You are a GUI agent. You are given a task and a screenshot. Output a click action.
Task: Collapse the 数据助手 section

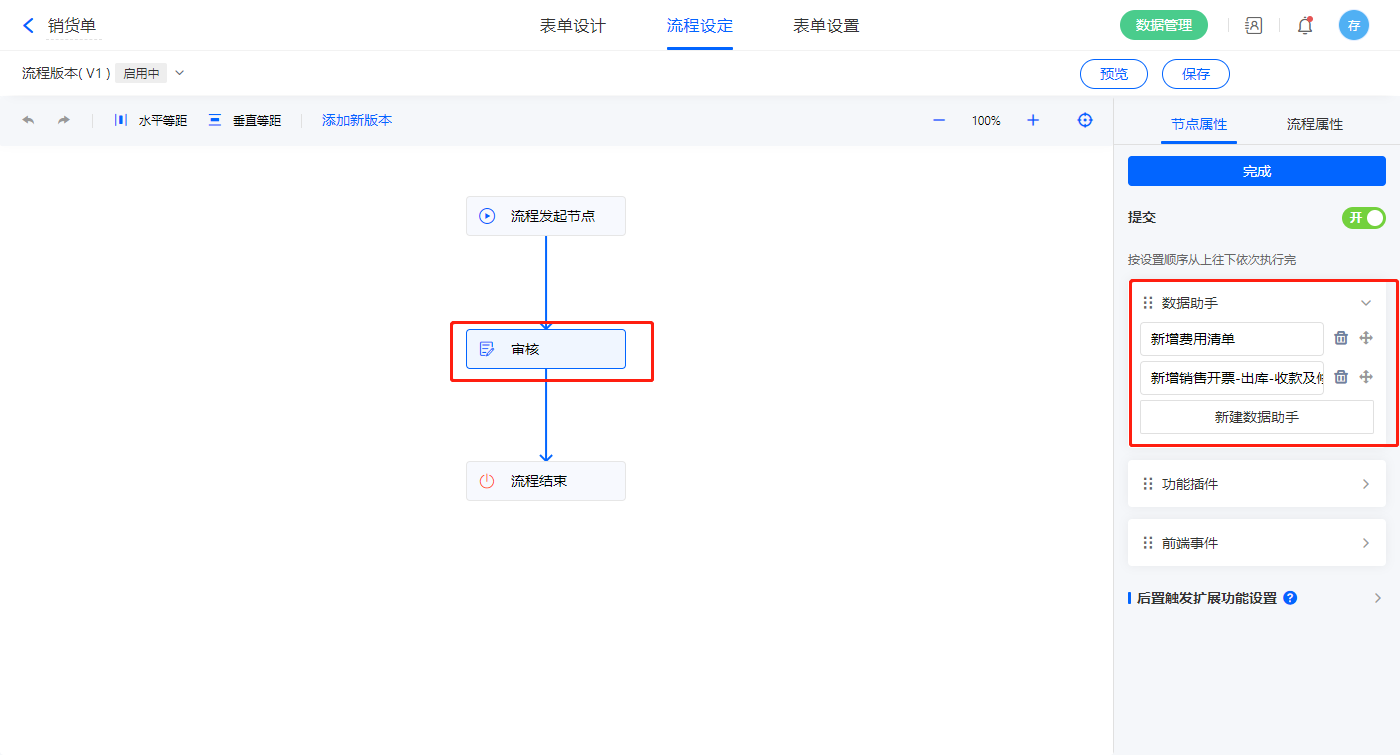(1366, 303)
